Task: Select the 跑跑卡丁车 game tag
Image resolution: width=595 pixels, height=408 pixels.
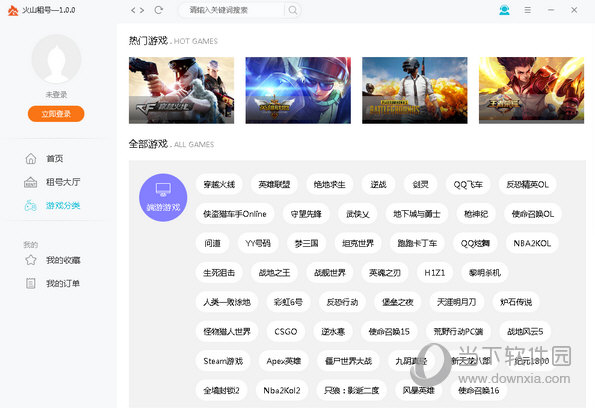Action: tap(417, 243)
